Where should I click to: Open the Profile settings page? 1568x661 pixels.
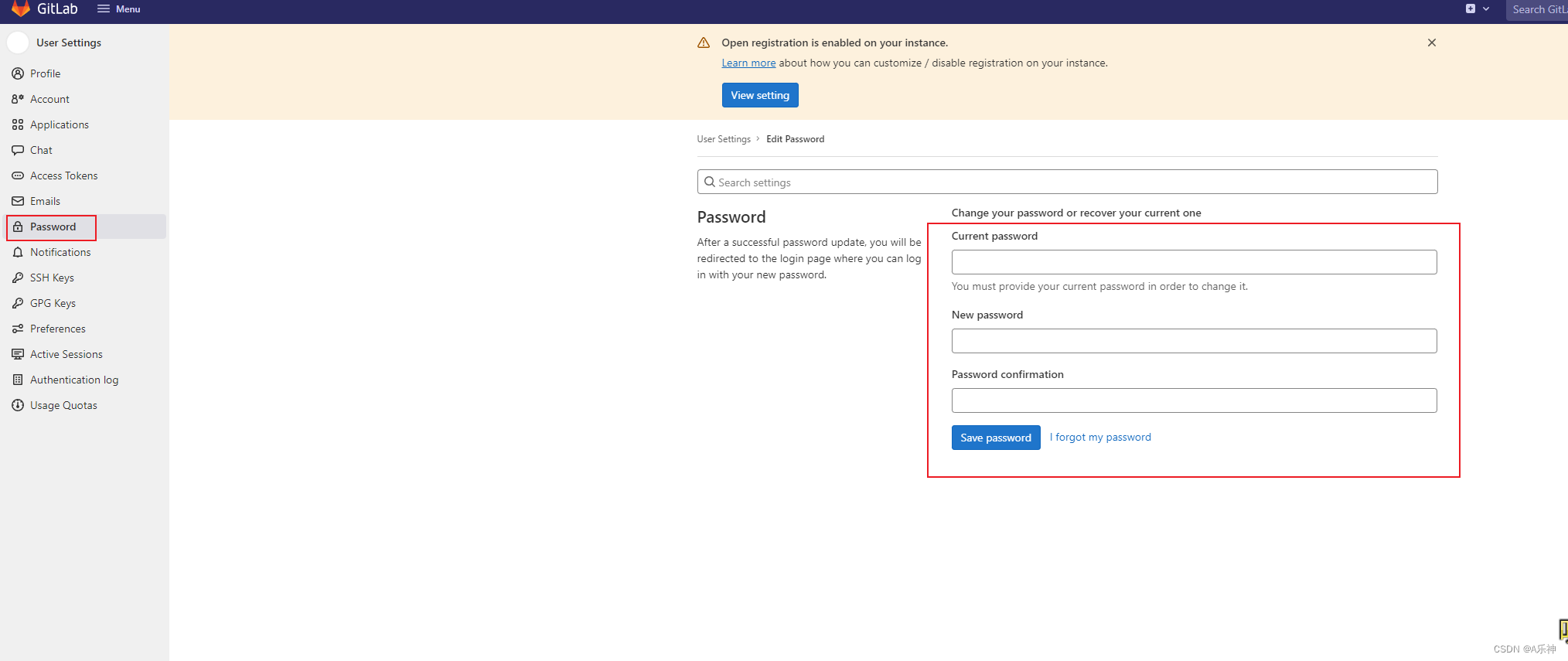point(85,73)
